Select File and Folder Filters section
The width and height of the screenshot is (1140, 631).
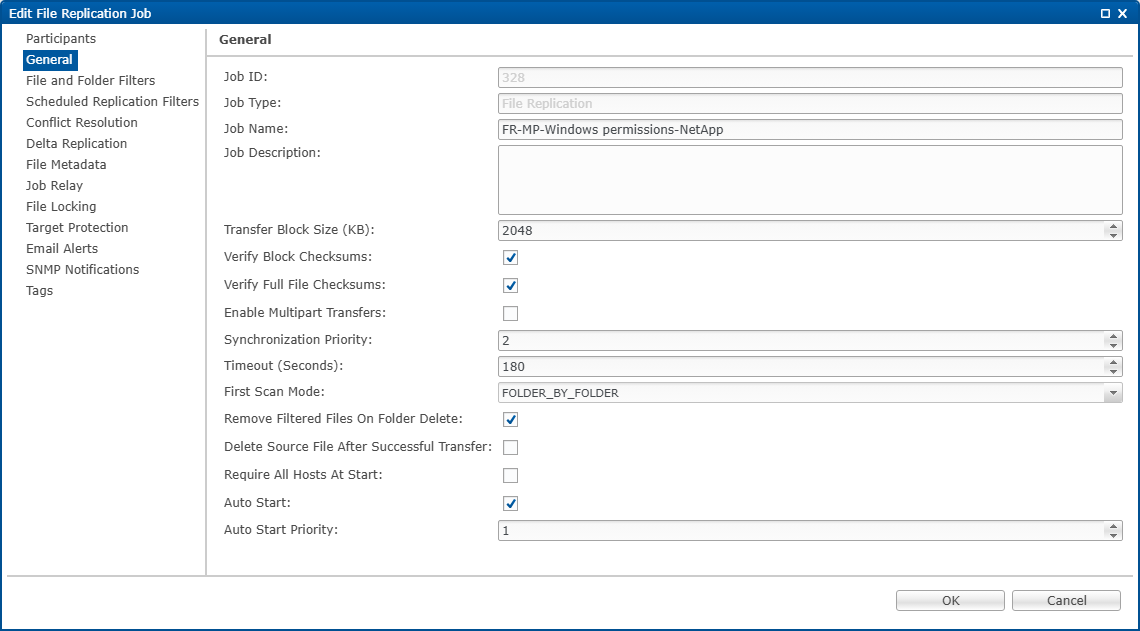(x=90, y=81)
